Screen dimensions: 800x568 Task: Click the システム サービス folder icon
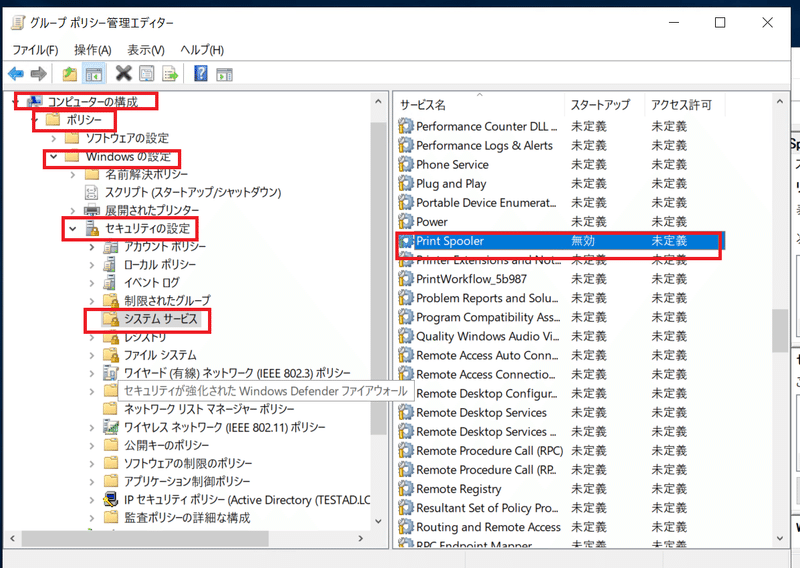[x=111, y=318]
